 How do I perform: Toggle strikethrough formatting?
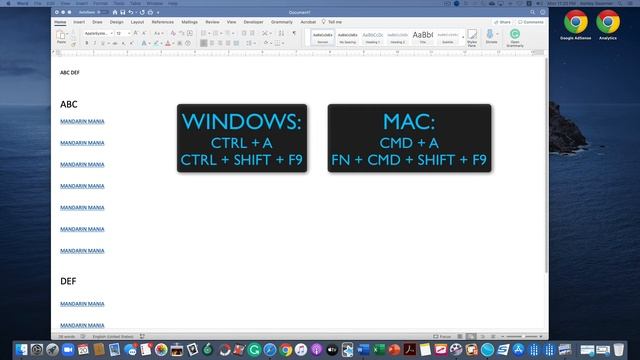click(115, 43)
